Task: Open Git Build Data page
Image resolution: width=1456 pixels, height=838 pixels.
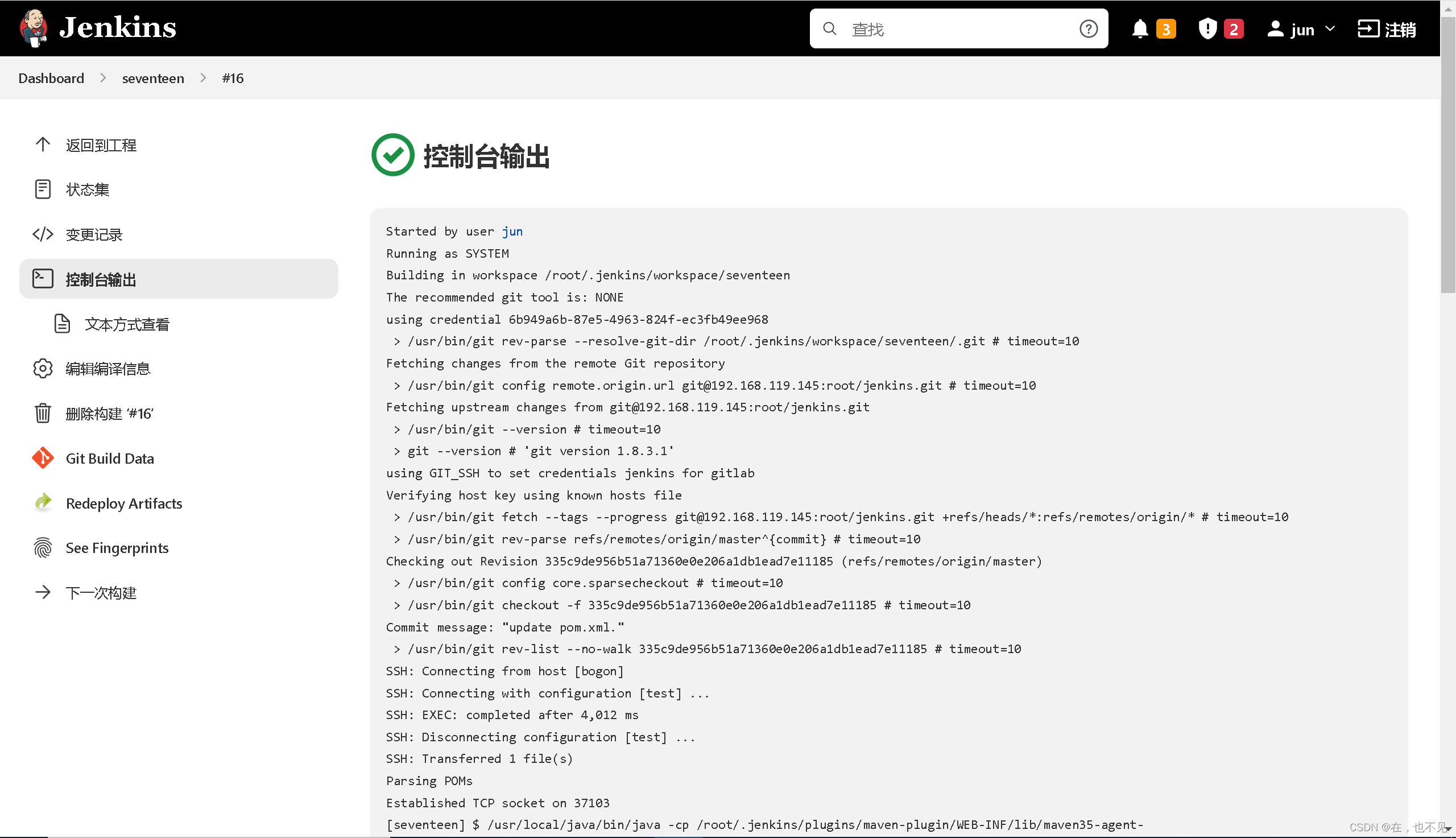Action: tap(109, 459)
